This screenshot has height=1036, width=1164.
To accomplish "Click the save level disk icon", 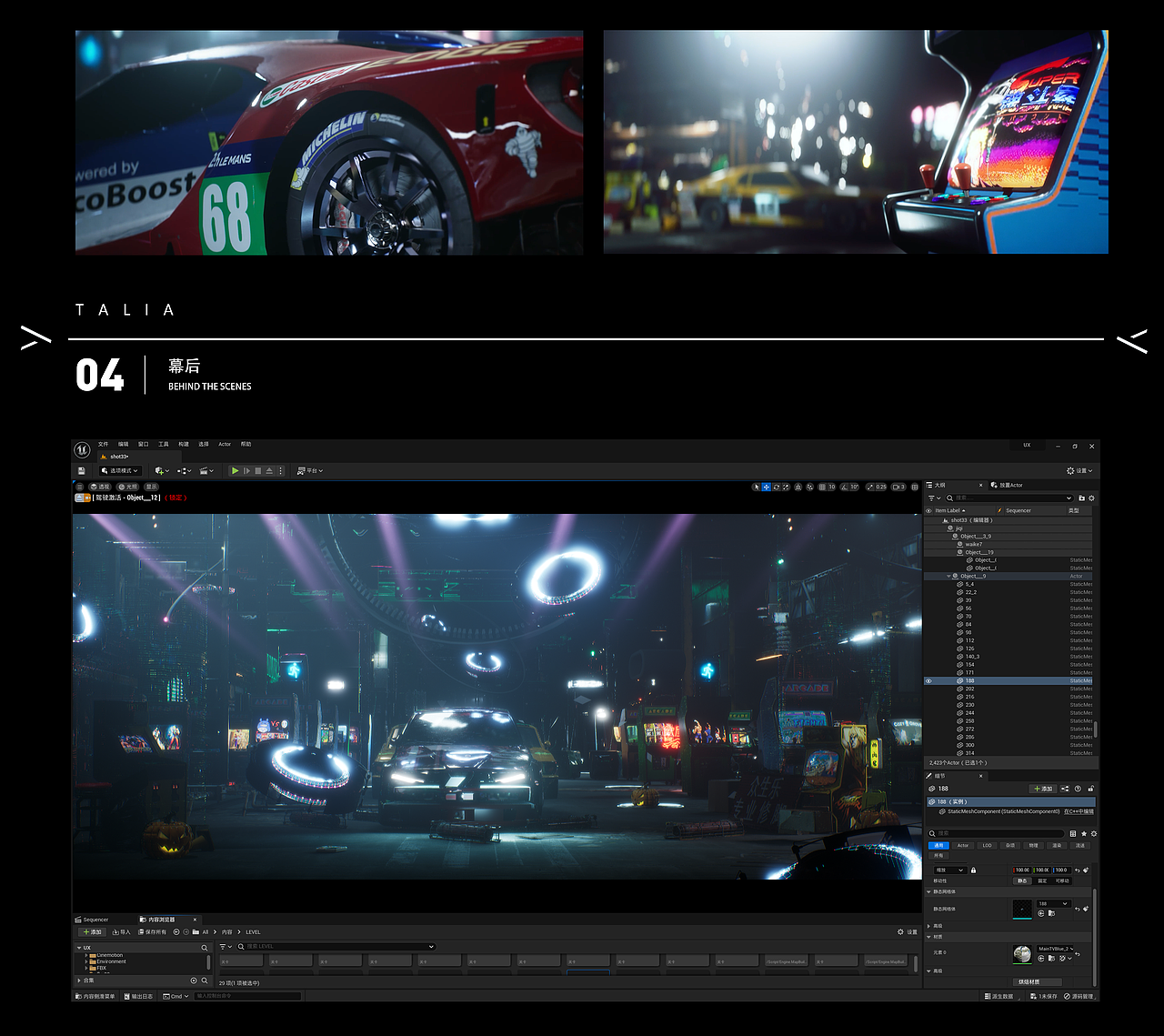I will click(82, 471).
